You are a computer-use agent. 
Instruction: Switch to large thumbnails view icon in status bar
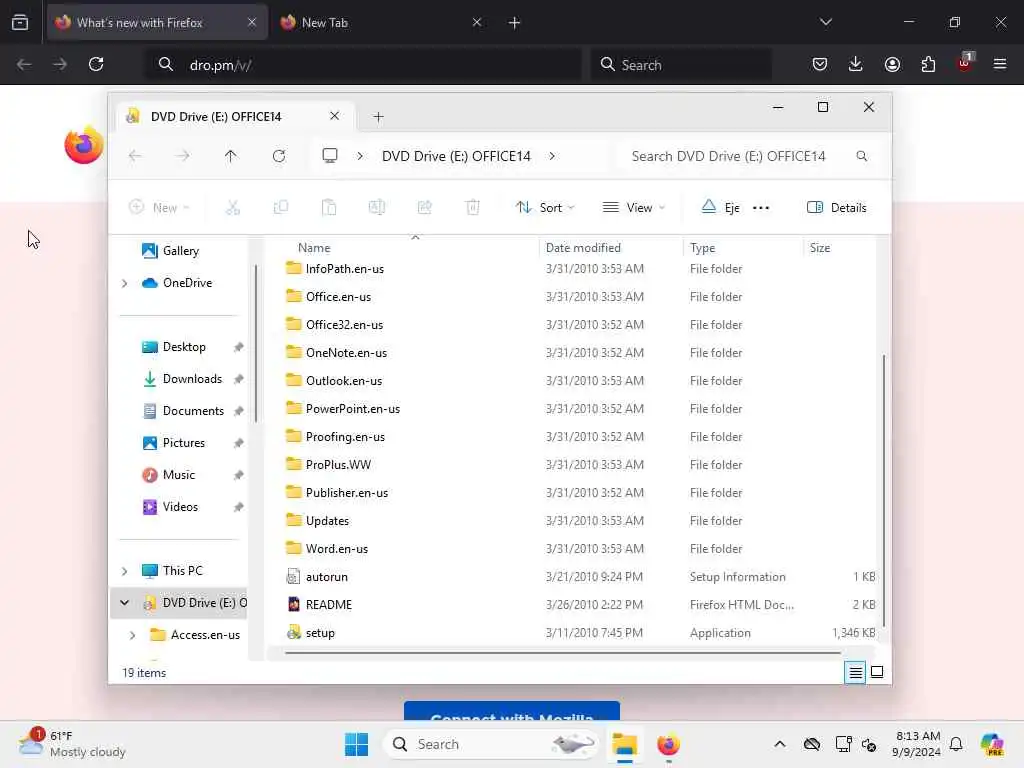877,672
